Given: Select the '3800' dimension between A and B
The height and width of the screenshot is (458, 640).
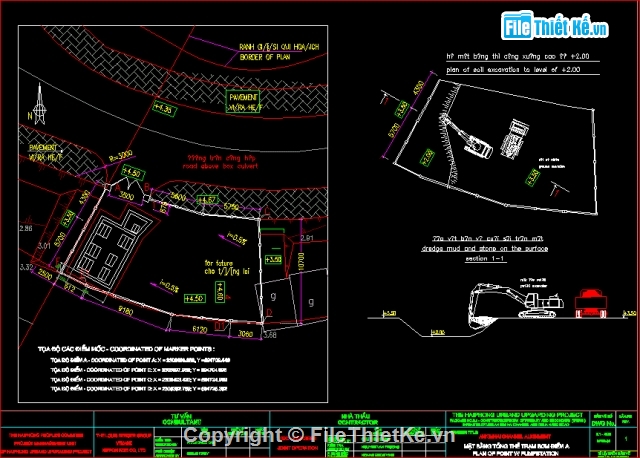Looking at the screenshot, I should pyautogui.click(x=126, y=196).
